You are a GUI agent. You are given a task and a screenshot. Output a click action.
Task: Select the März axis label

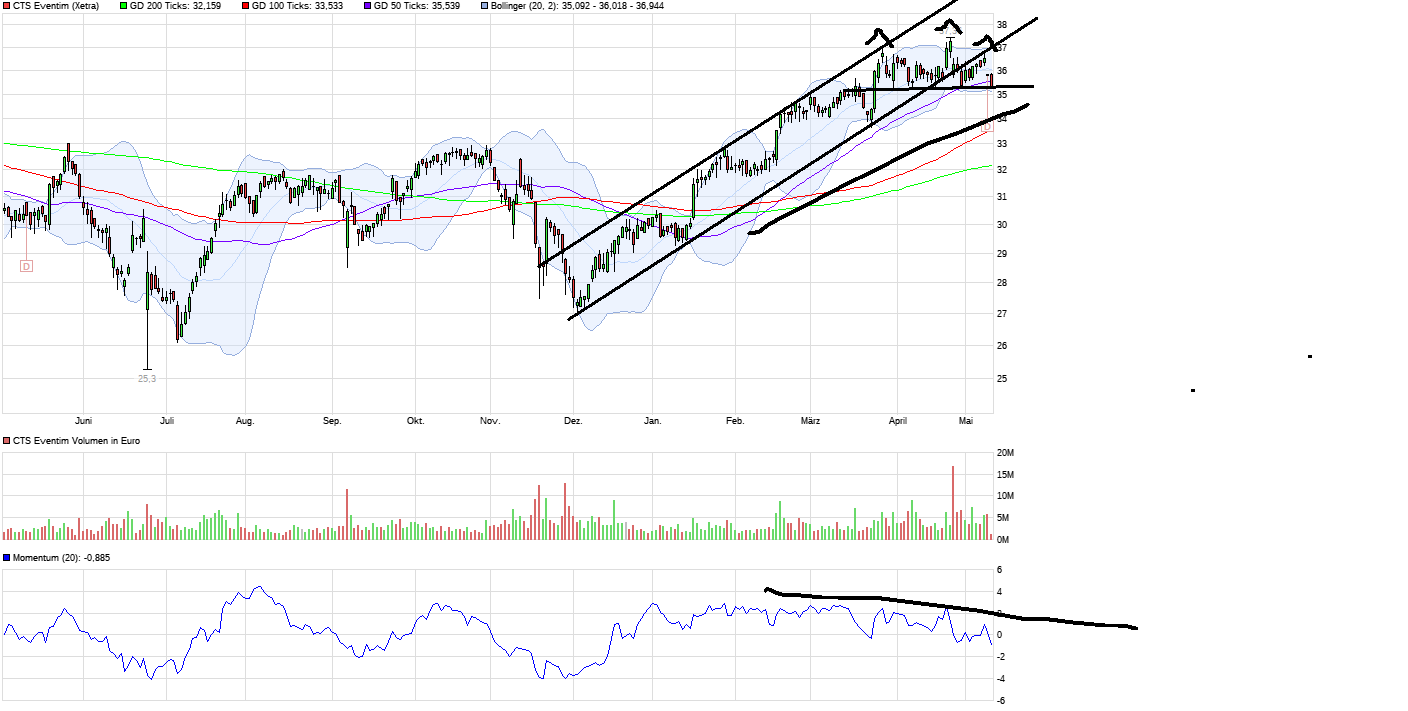(x=809, y=421)
